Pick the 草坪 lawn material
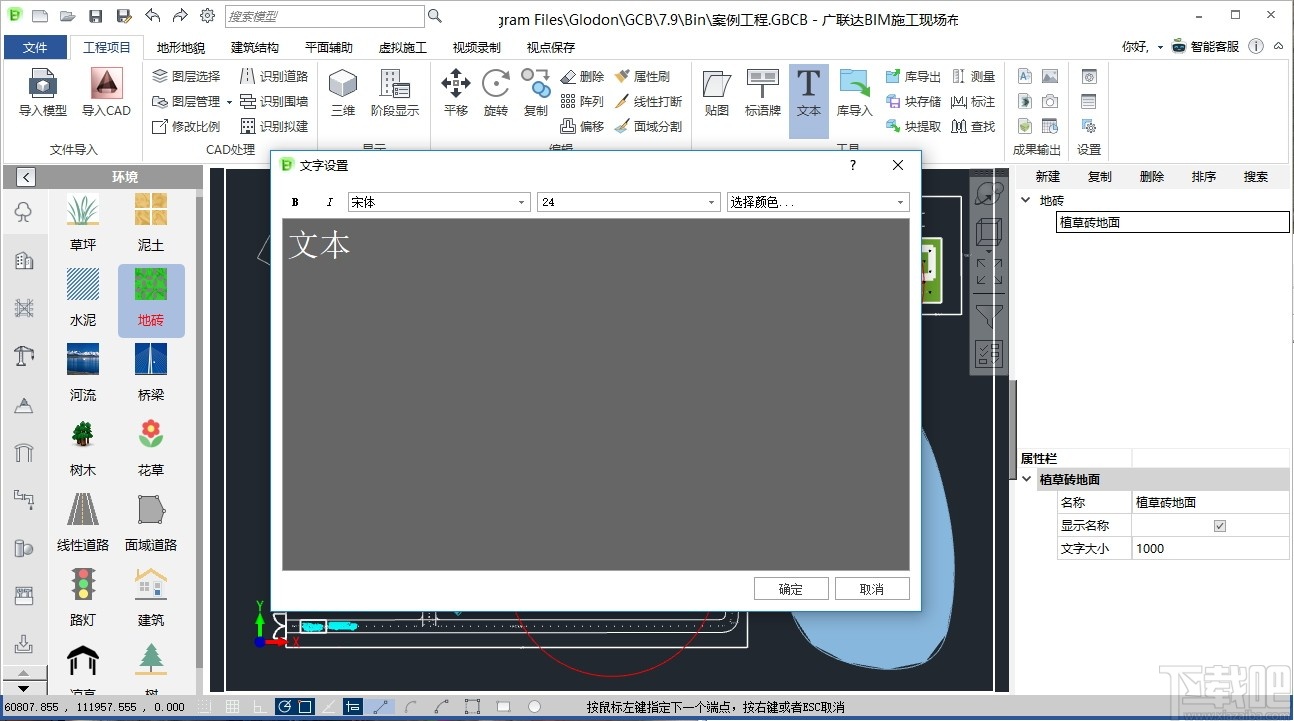 pos(83,222)
